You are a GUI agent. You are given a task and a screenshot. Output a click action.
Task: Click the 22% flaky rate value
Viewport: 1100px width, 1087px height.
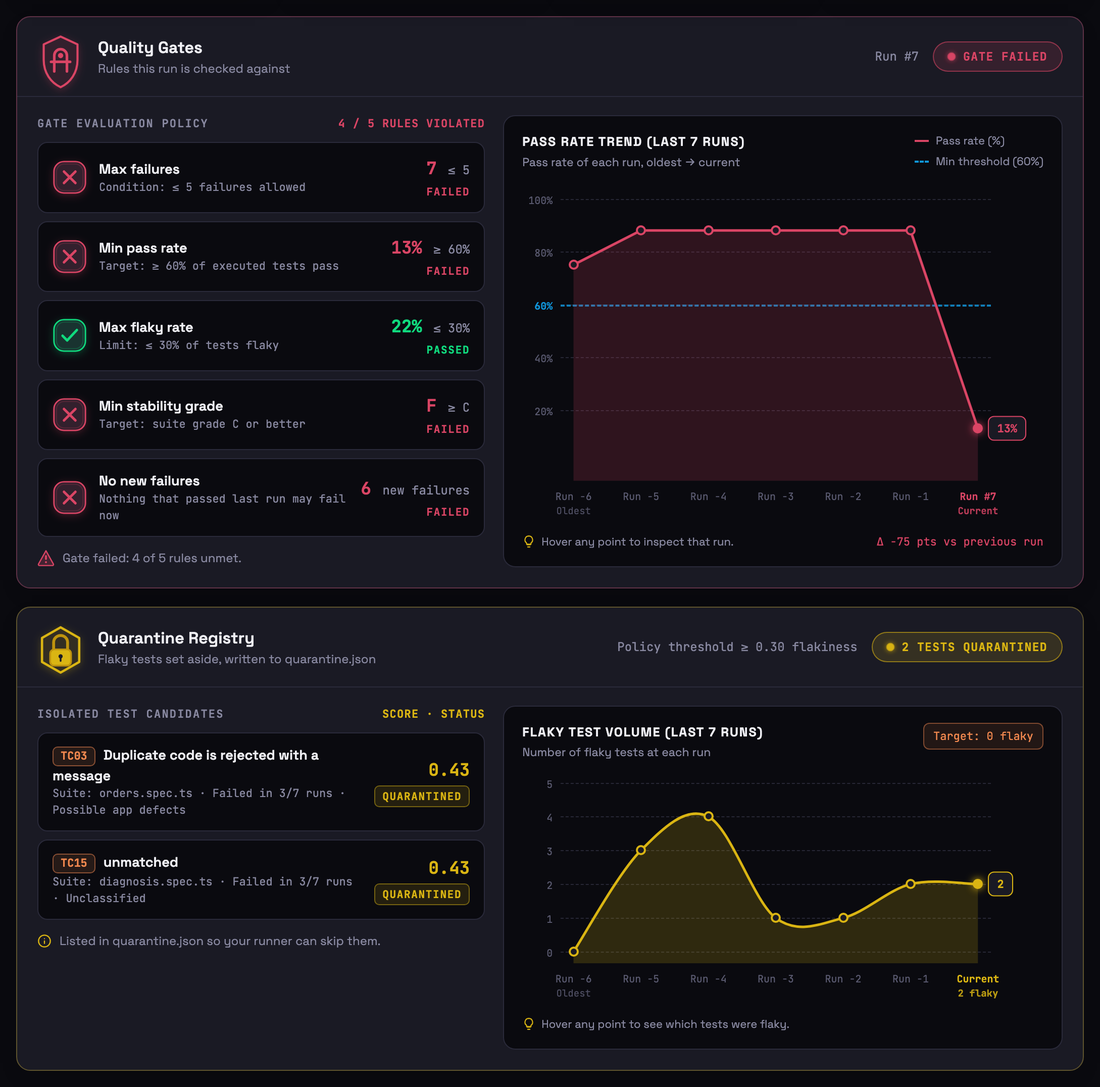(407, 326)
